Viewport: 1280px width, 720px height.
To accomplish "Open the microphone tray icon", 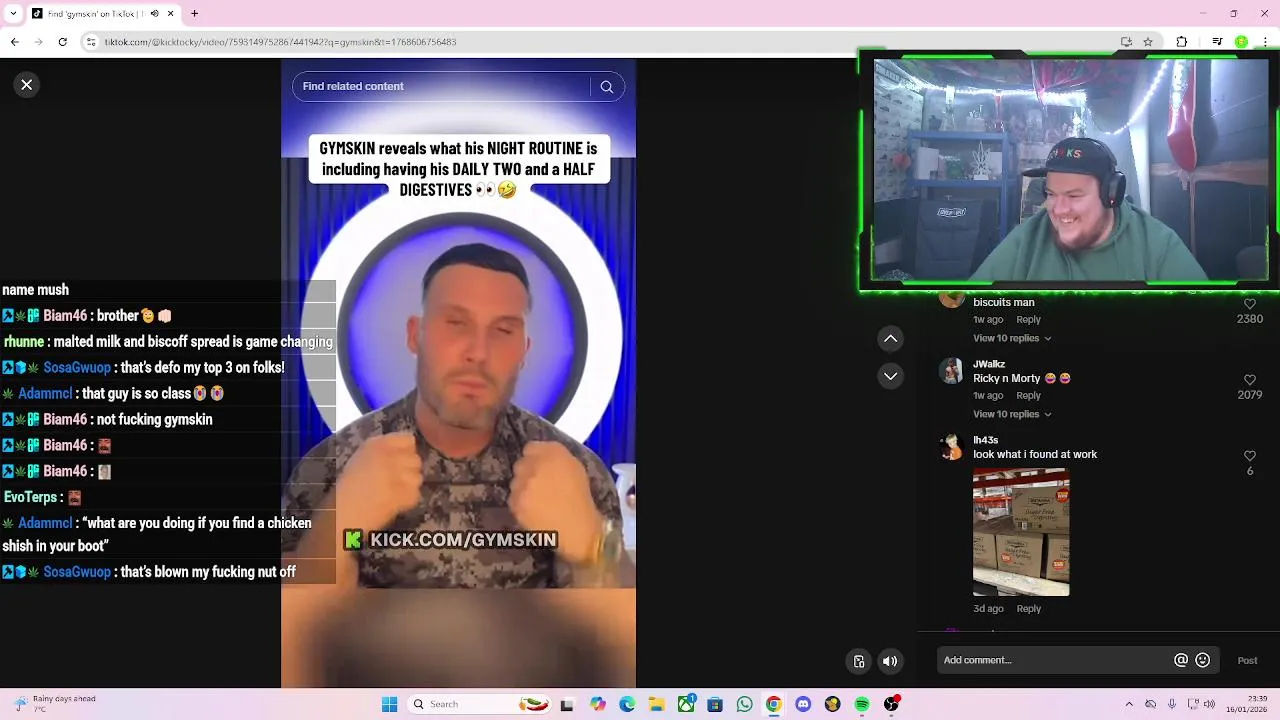I will click(x=1172, y=705).
